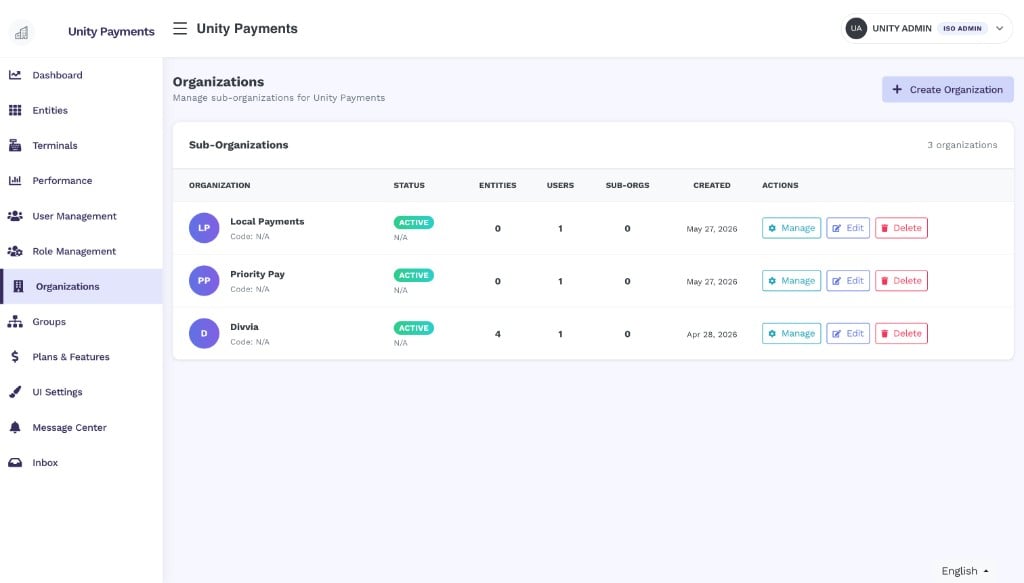
Task: Click the Create Organization button
Action: click(x=948, y=89)
